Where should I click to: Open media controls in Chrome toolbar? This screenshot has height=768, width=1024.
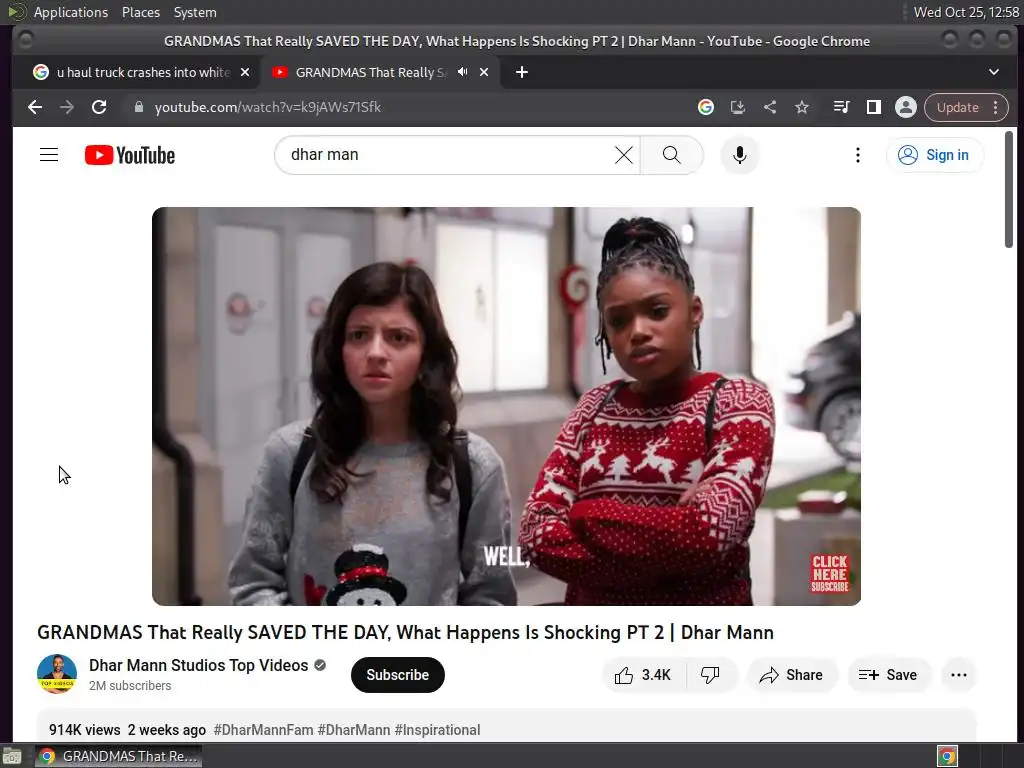pyautogui.click(x=841, y=107)
